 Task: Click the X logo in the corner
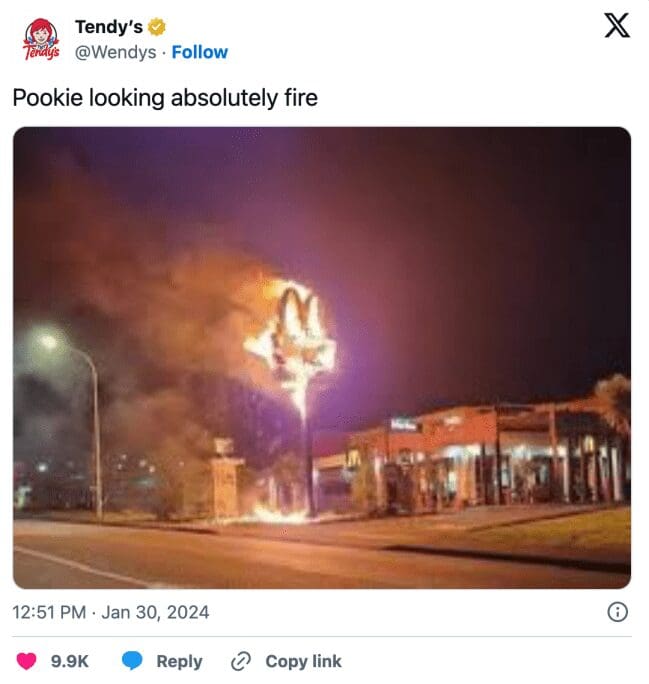[x=617, y=25]
